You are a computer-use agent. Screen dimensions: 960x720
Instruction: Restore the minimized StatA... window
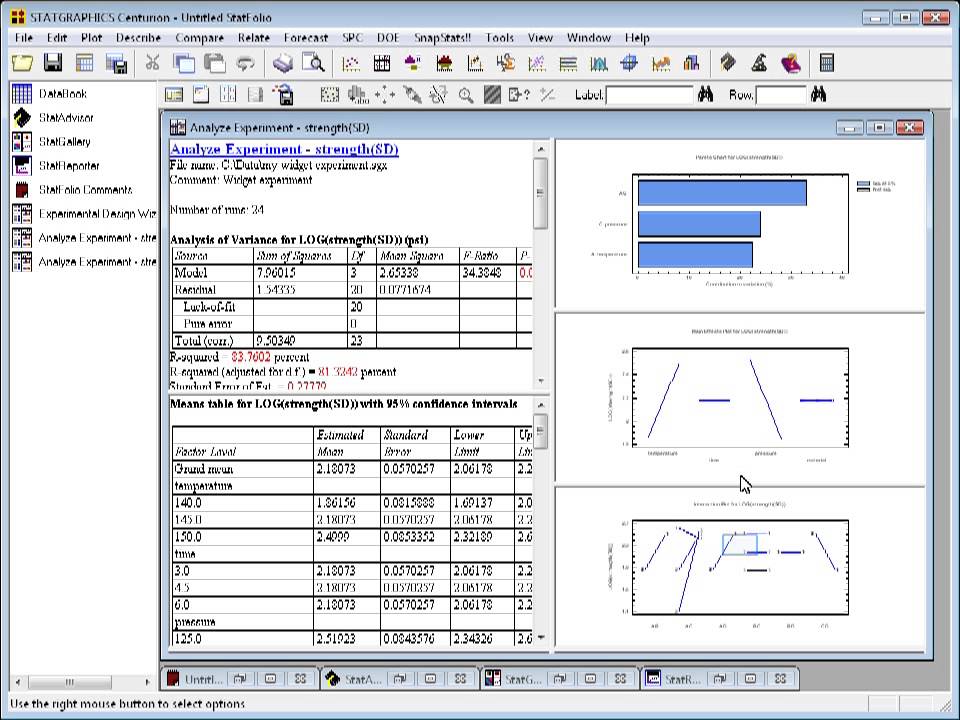coord(400,679)
